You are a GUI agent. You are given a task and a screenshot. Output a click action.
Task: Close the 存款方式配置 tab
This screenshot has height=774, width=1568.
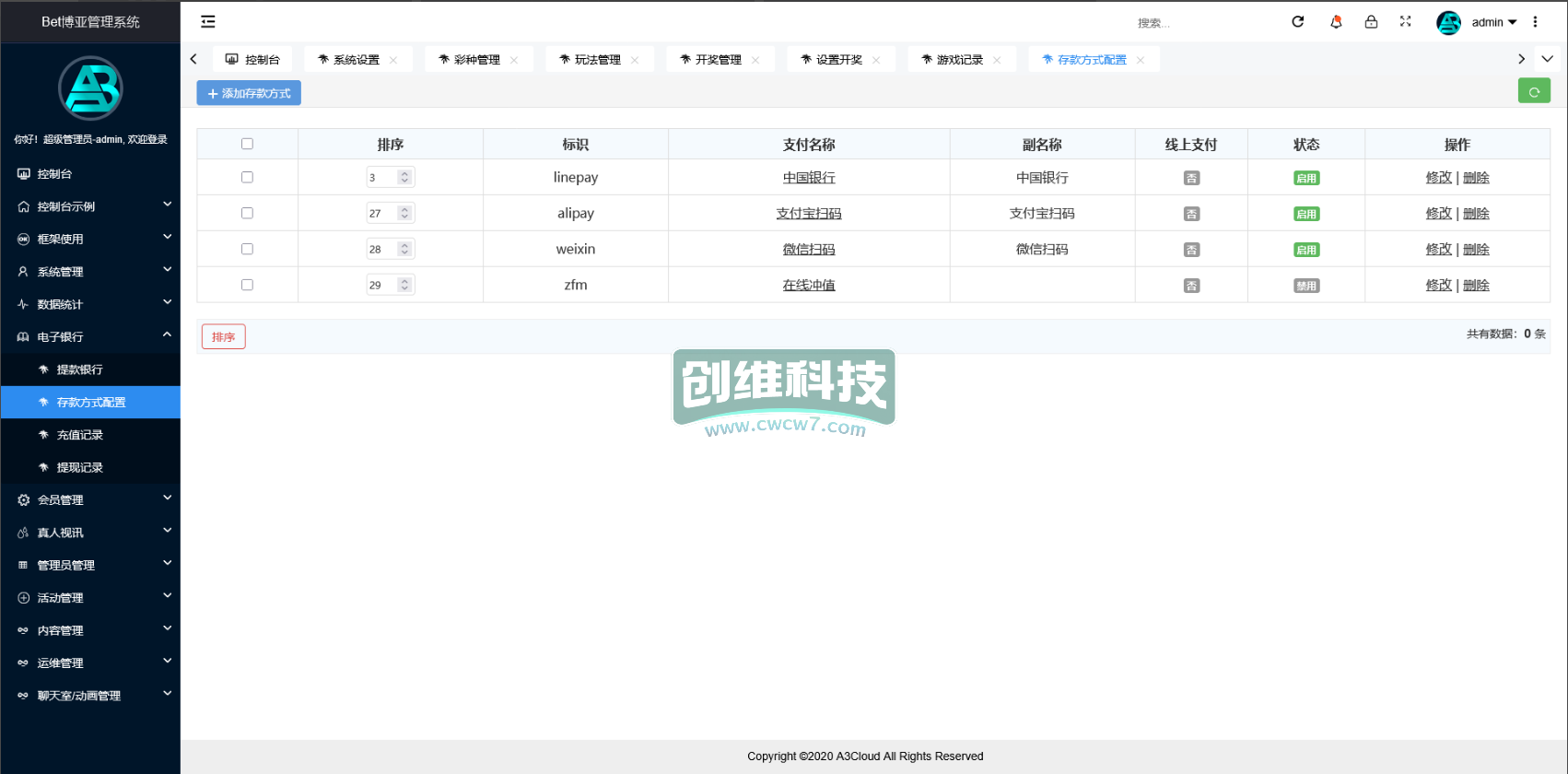pos(1141,60)
